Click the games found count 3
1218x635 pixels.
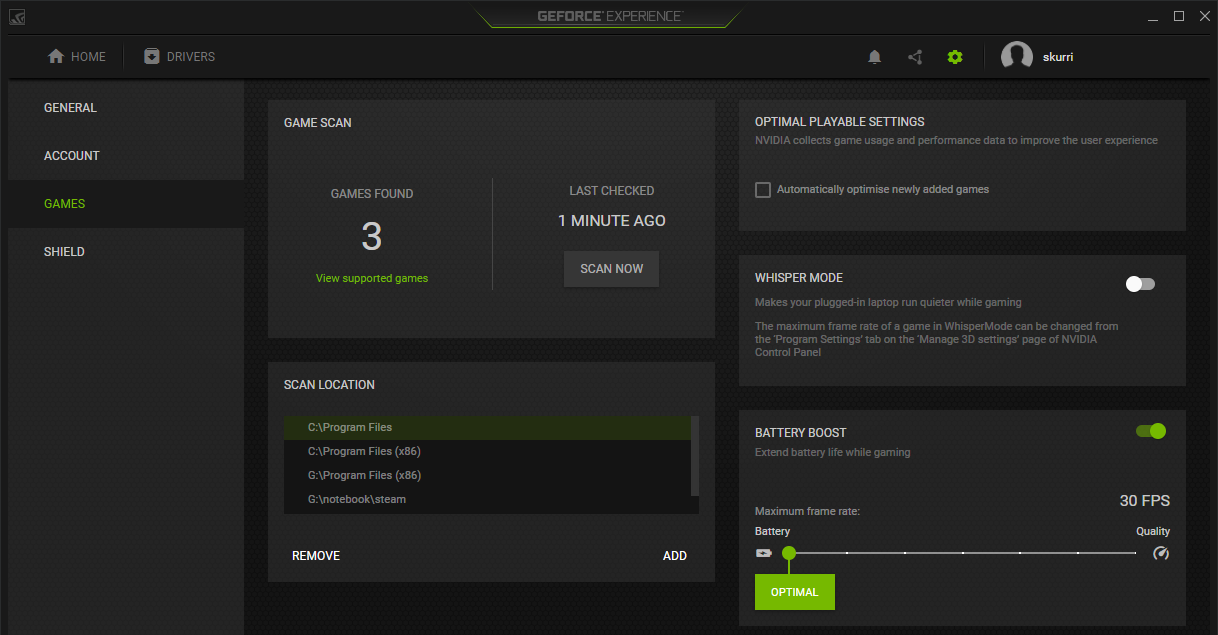coord(372,237)
